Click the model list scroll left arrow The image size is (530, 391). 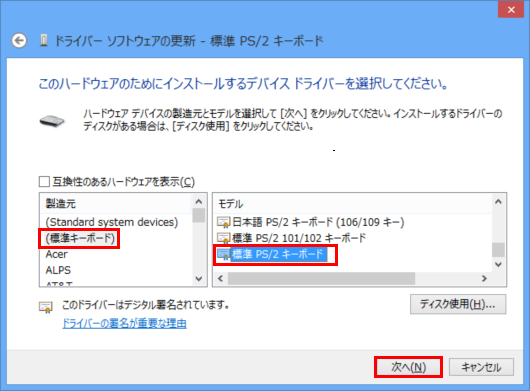pyautogui.click(x=221, y=278)
